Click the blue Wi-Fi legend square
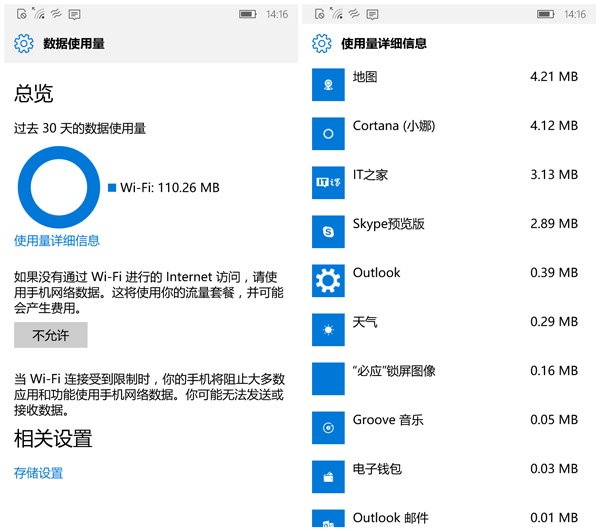600x531 pixels. point(112,187)
